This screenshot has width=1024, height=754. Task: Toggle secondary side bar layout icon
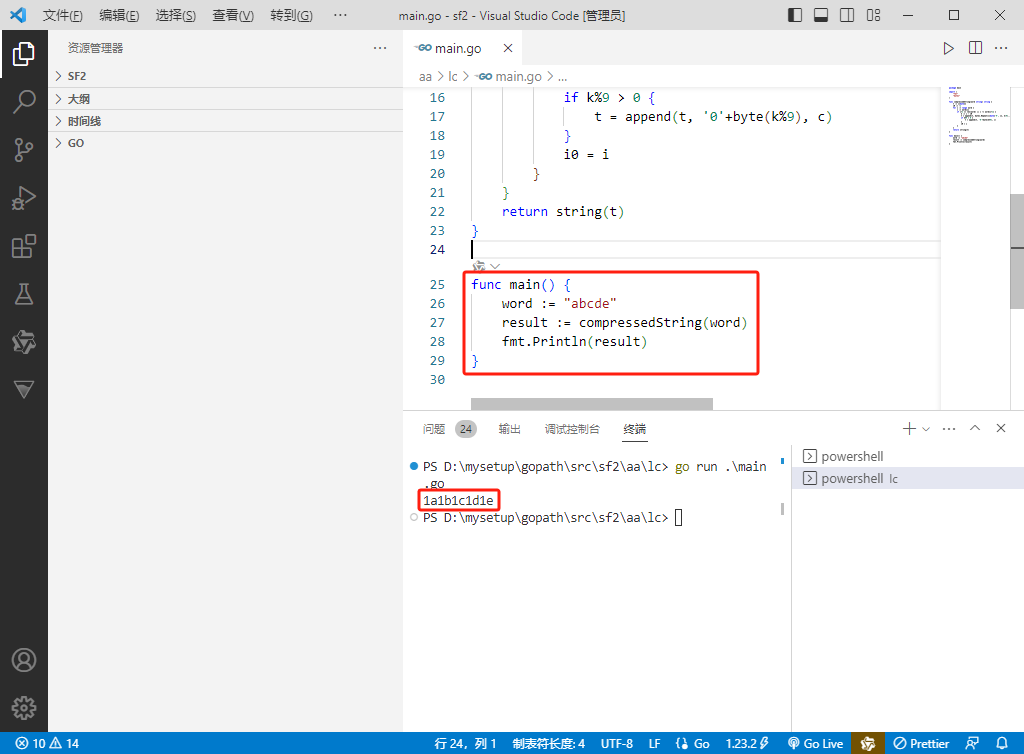pyautogui.click(x=847, y=15)
